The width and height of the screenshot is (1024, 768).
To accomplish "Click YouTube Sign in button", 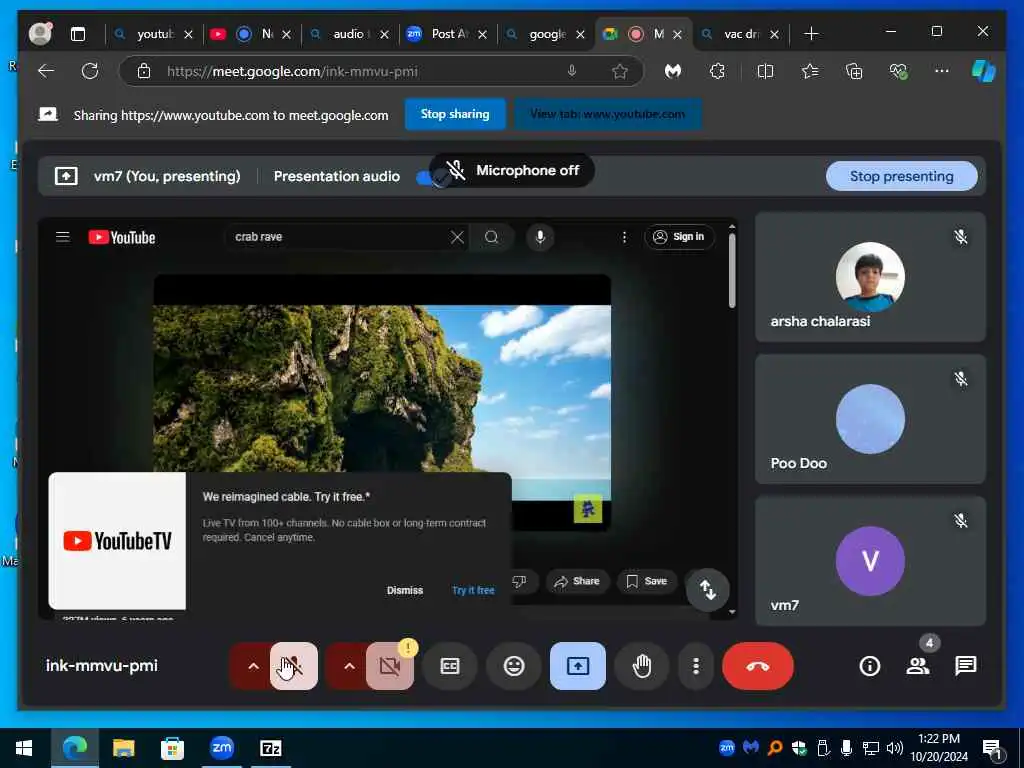I will tap(679, 237).
